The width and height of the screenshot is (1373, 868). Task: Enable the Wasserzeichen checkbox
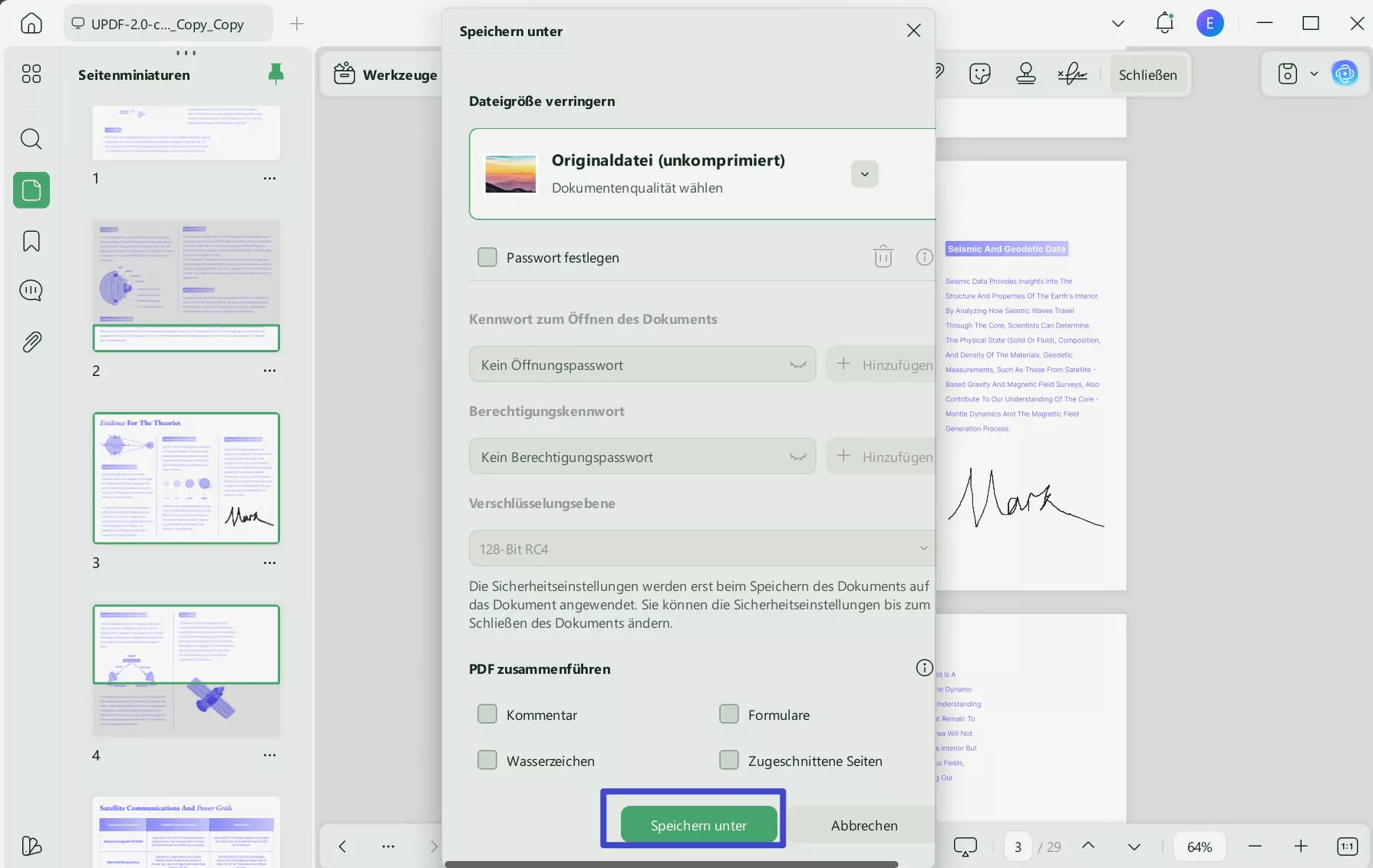click(x=487, y=760)
